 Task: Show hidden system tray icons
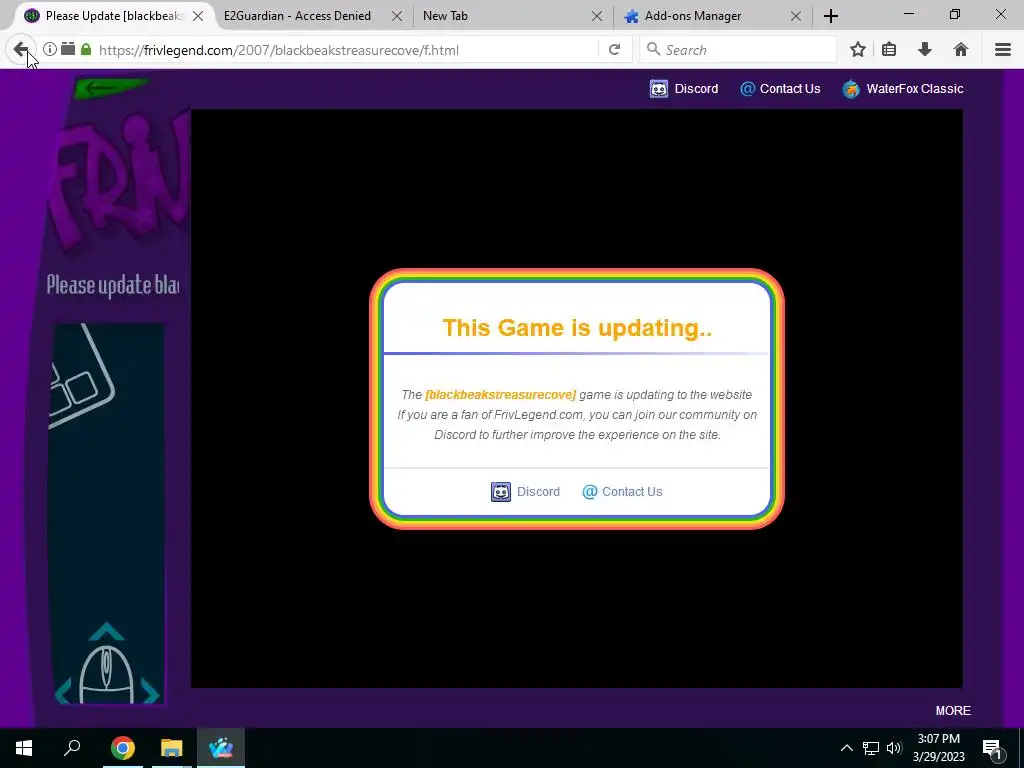coord(846,748)
